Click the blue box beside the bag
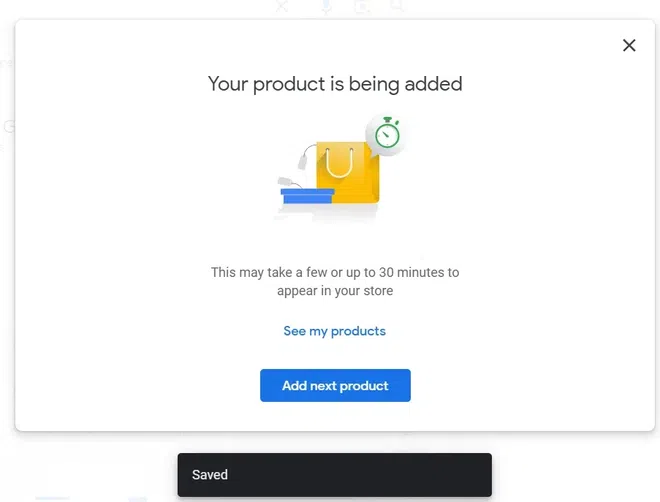The width and height of the screenshot is (660, 502). click(x=306, y=196)
